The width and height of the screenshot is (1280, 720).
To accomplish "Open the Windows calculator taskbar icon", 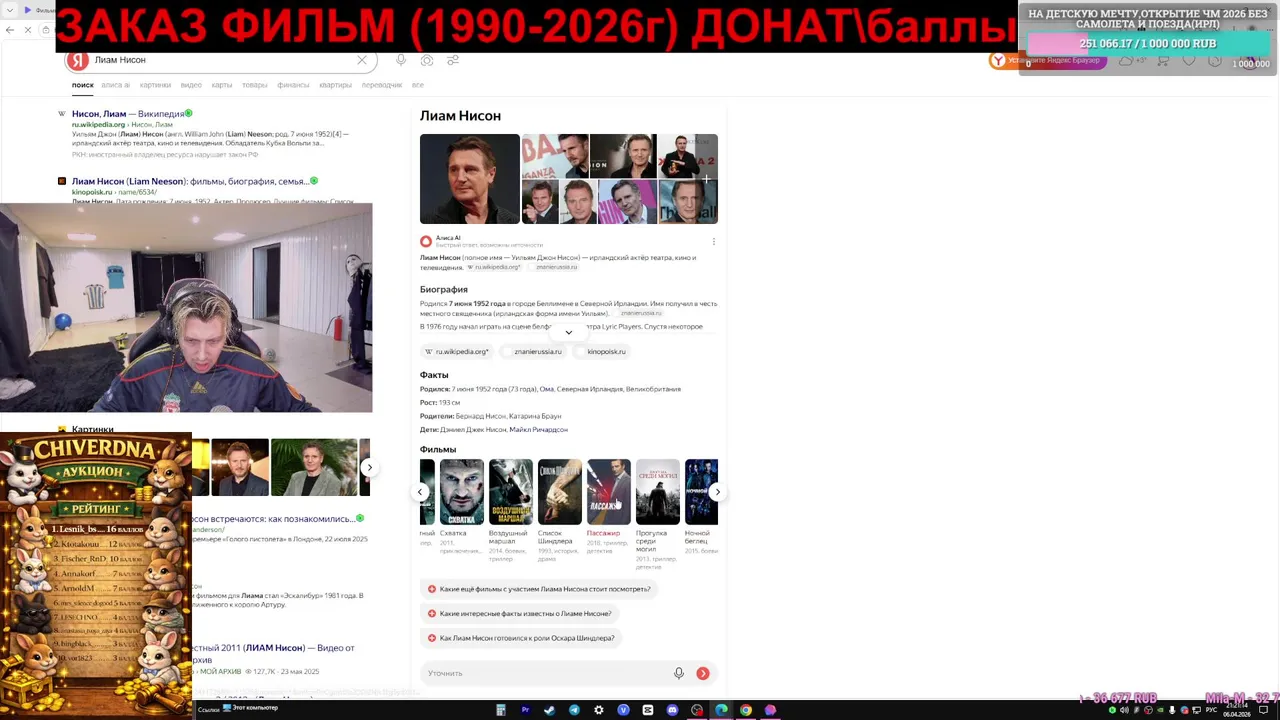I will click(501, 710).
